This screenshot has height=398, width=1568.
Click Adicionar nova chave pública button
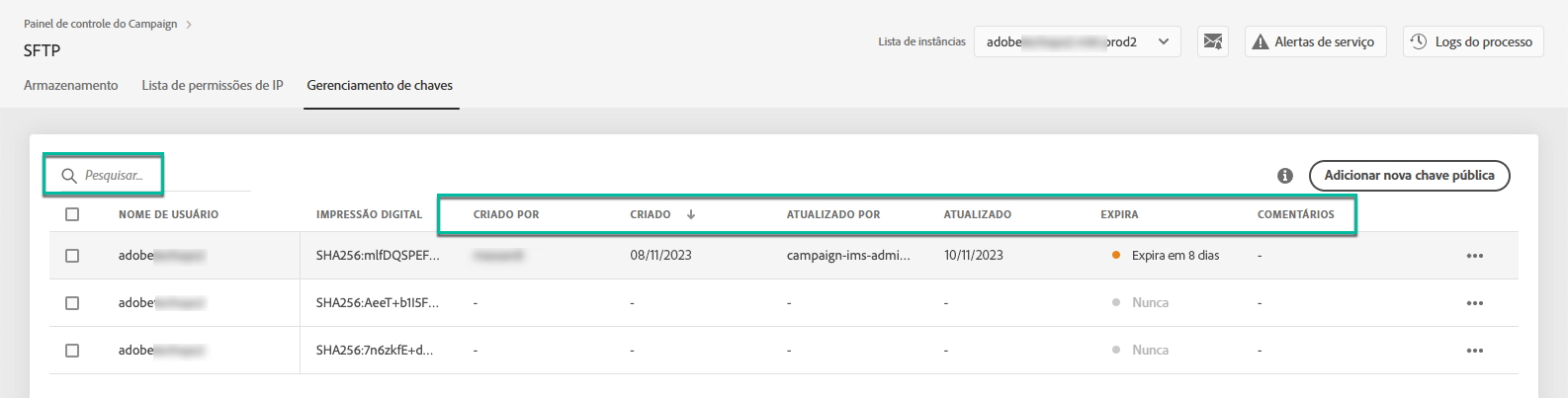click(x=1409, y=176)
